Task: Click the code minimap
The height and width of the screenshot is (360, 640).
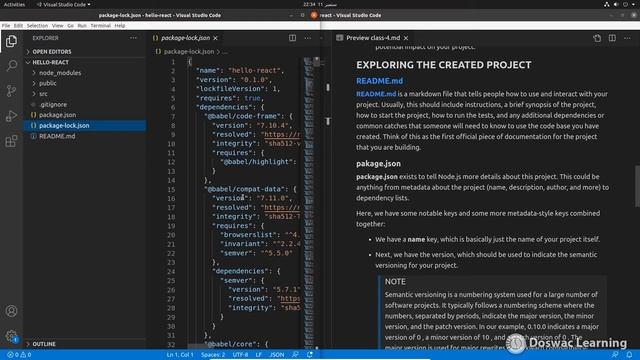Action: click(x=309, y=202)
